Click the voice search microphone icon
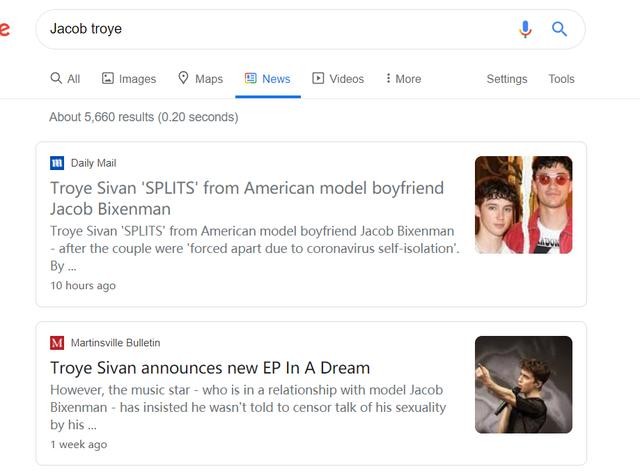The width and height of the screenshot is (640, 476). tap(525, 29)
